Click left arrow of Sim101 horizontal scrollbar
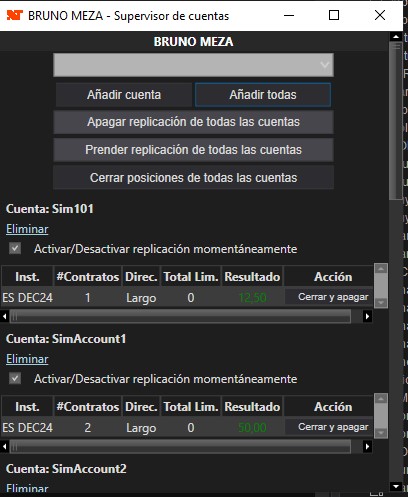 point(5,316)
